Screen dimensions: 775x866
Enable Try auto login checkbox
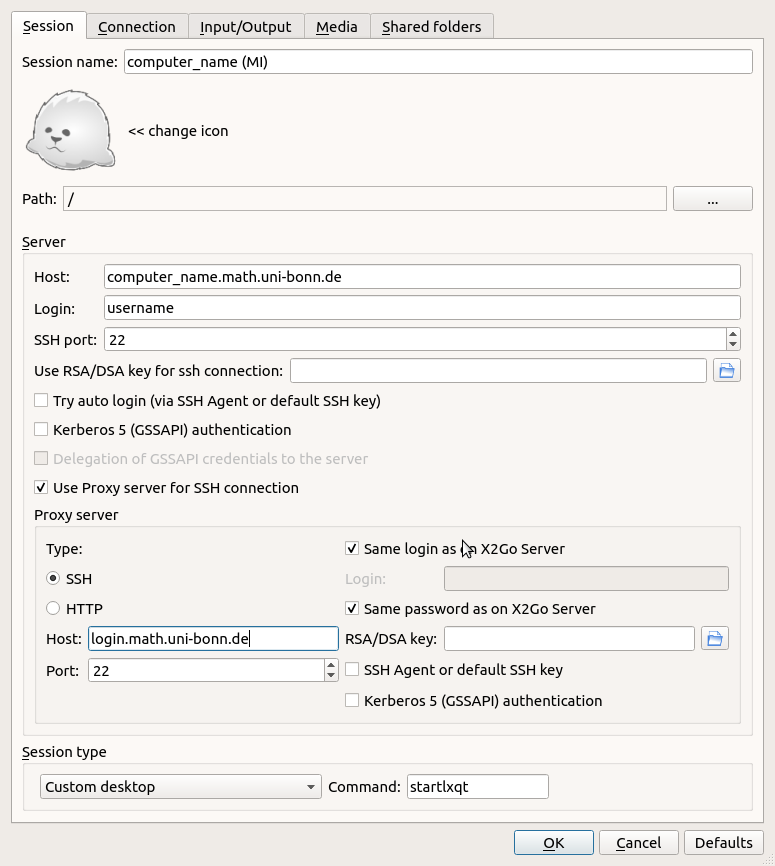click(x=41, y=401)
